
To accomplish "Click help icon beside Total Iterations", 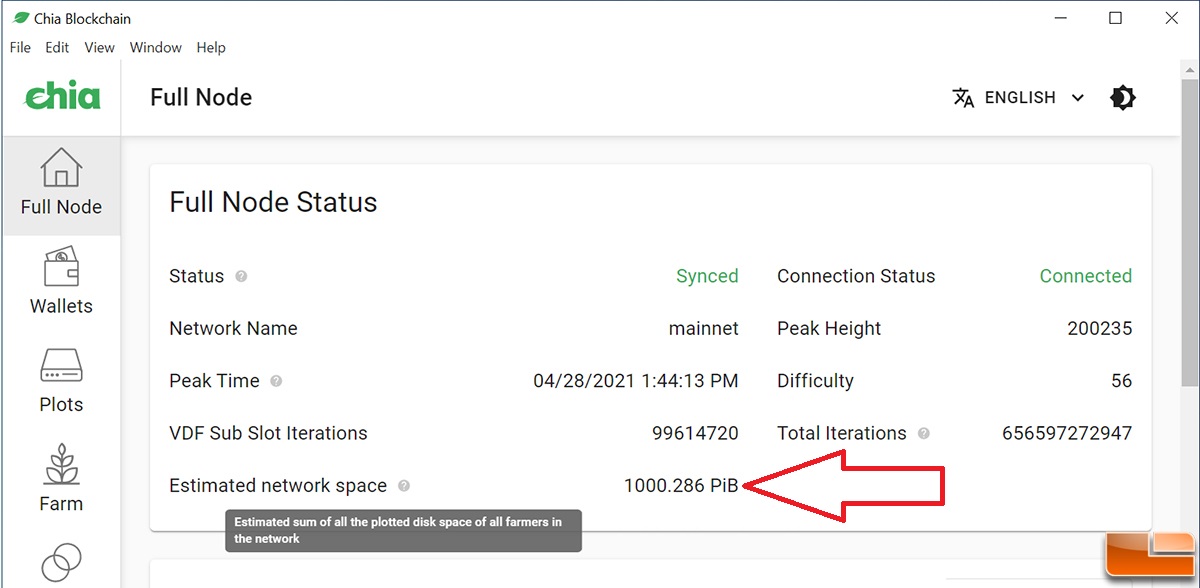I will [x=923, y=433].
